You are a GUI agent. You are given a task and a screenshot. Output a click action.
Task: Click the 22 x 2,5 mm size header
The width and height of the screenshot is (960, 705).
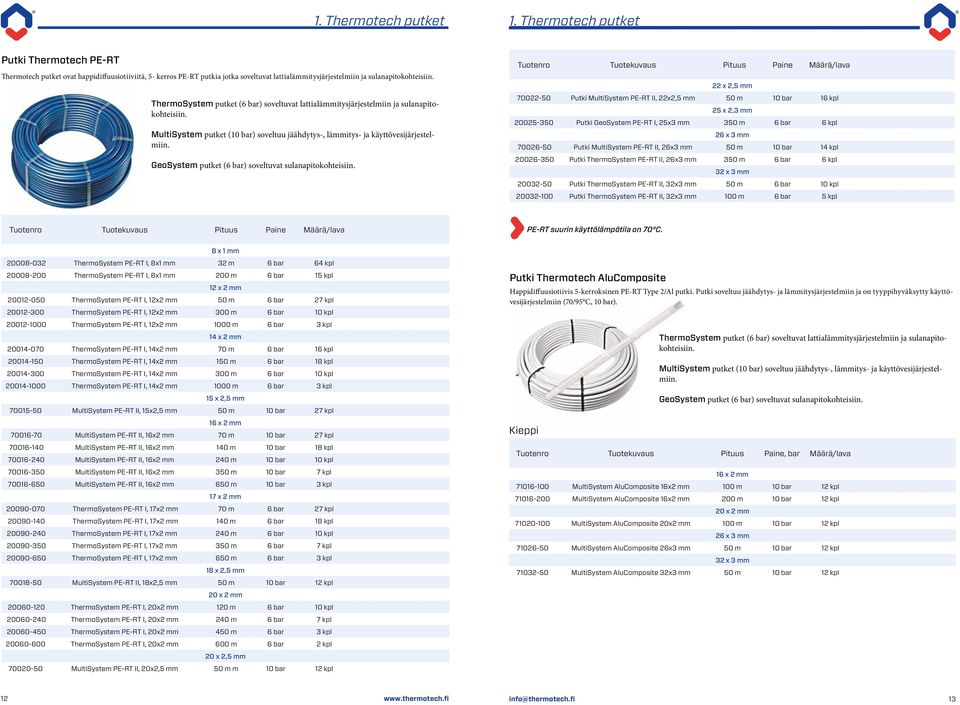(x=732, y=86)
